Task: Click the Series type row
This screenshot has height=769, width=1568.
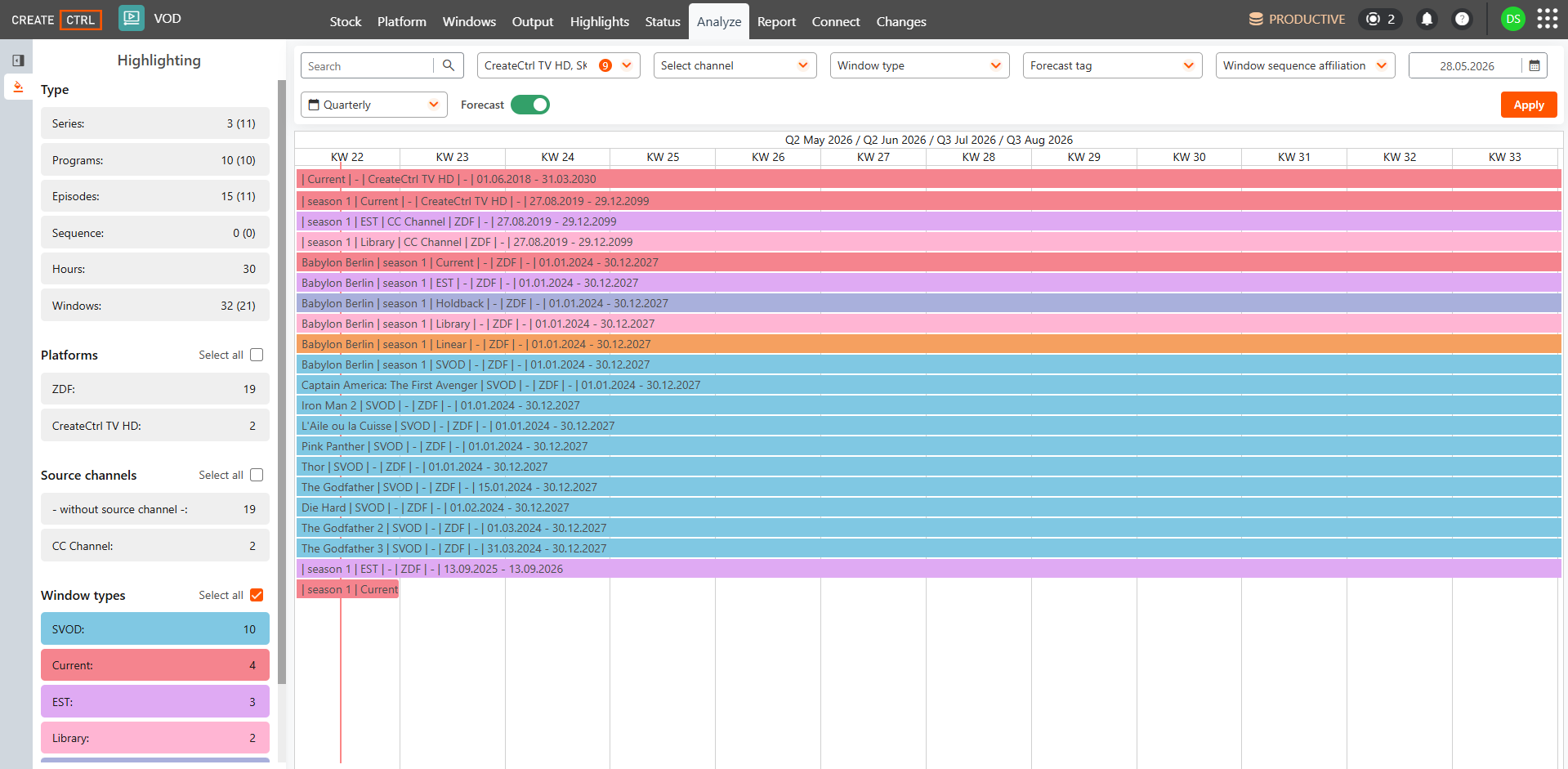Action: click(x=155, y=123)
